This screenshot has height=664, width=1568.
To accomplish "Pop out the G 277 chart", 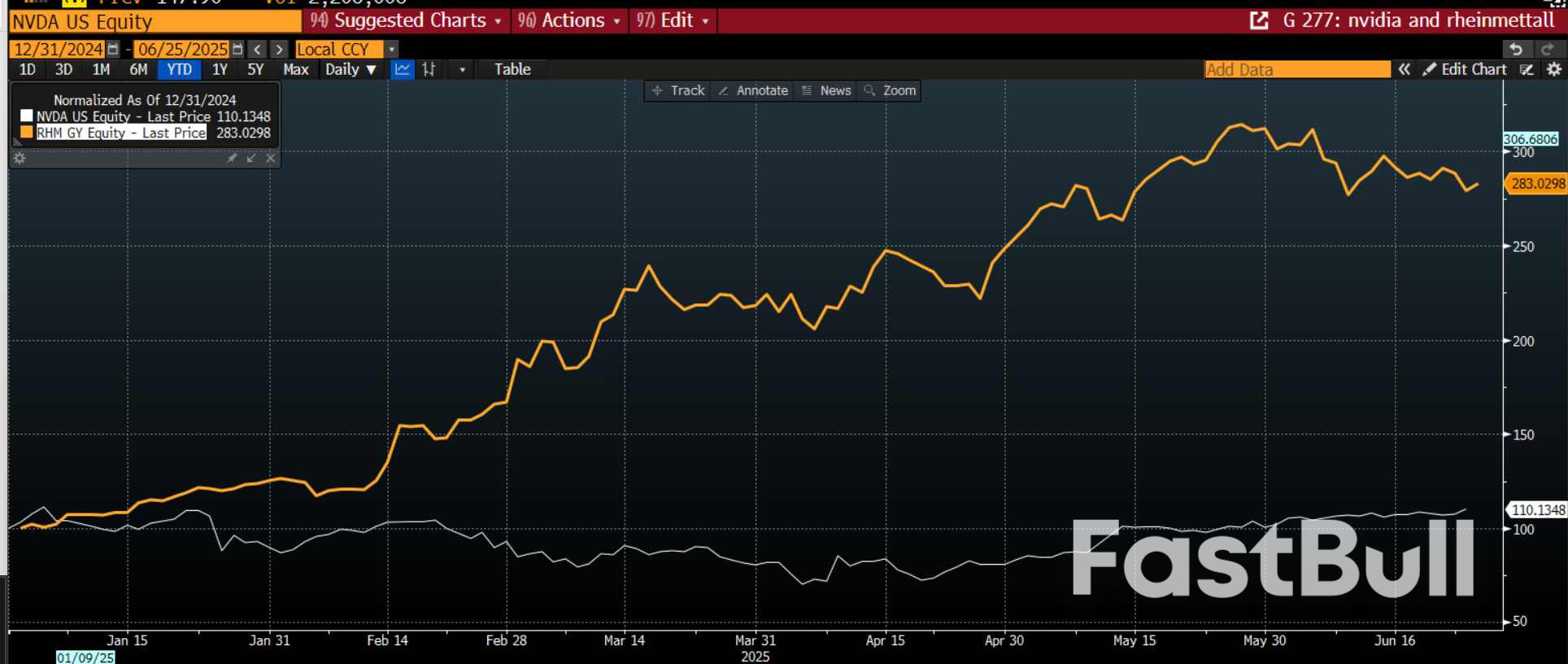I will click(x=1258, y=20).
